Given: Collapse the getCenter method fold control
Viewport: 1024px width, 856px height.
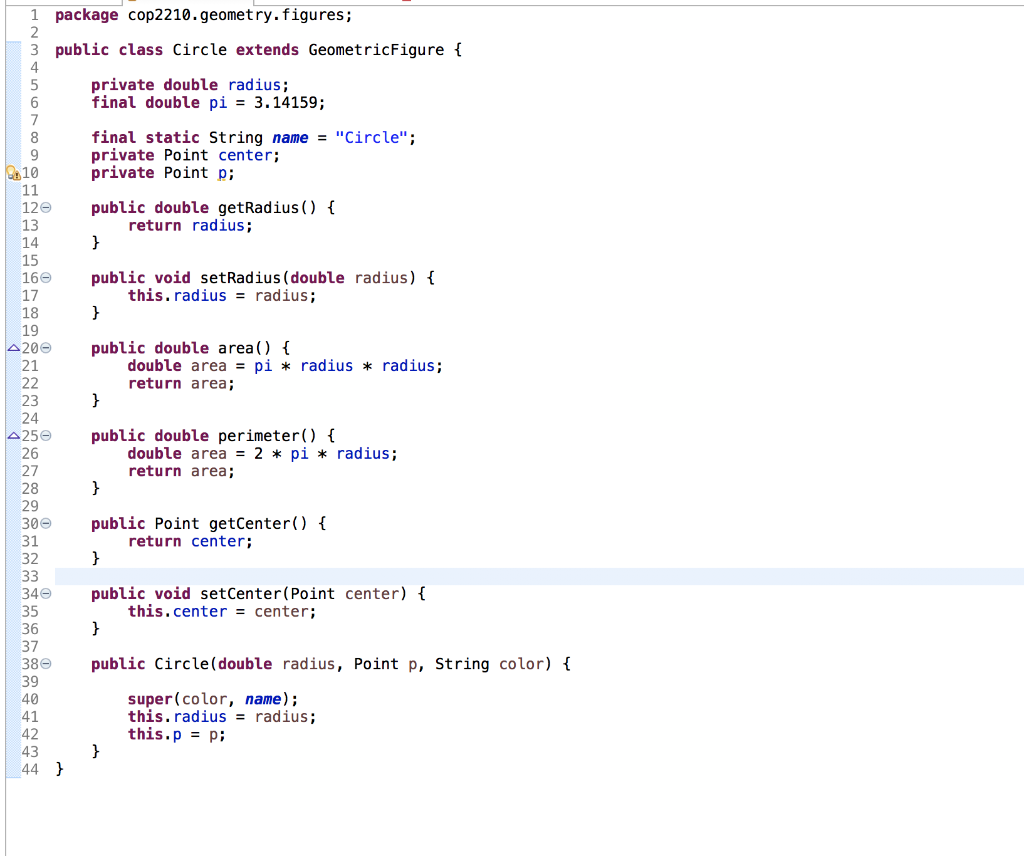Looking at the screenshot, I should click(46, 523).
